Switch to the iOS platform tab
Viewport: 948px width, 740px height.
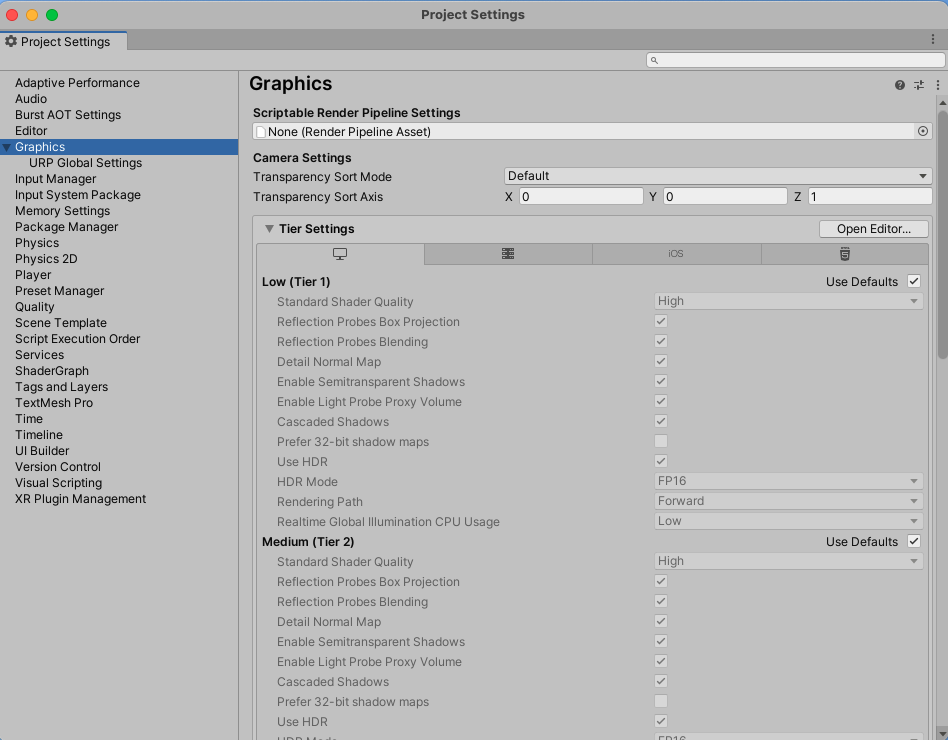[676, 254]
